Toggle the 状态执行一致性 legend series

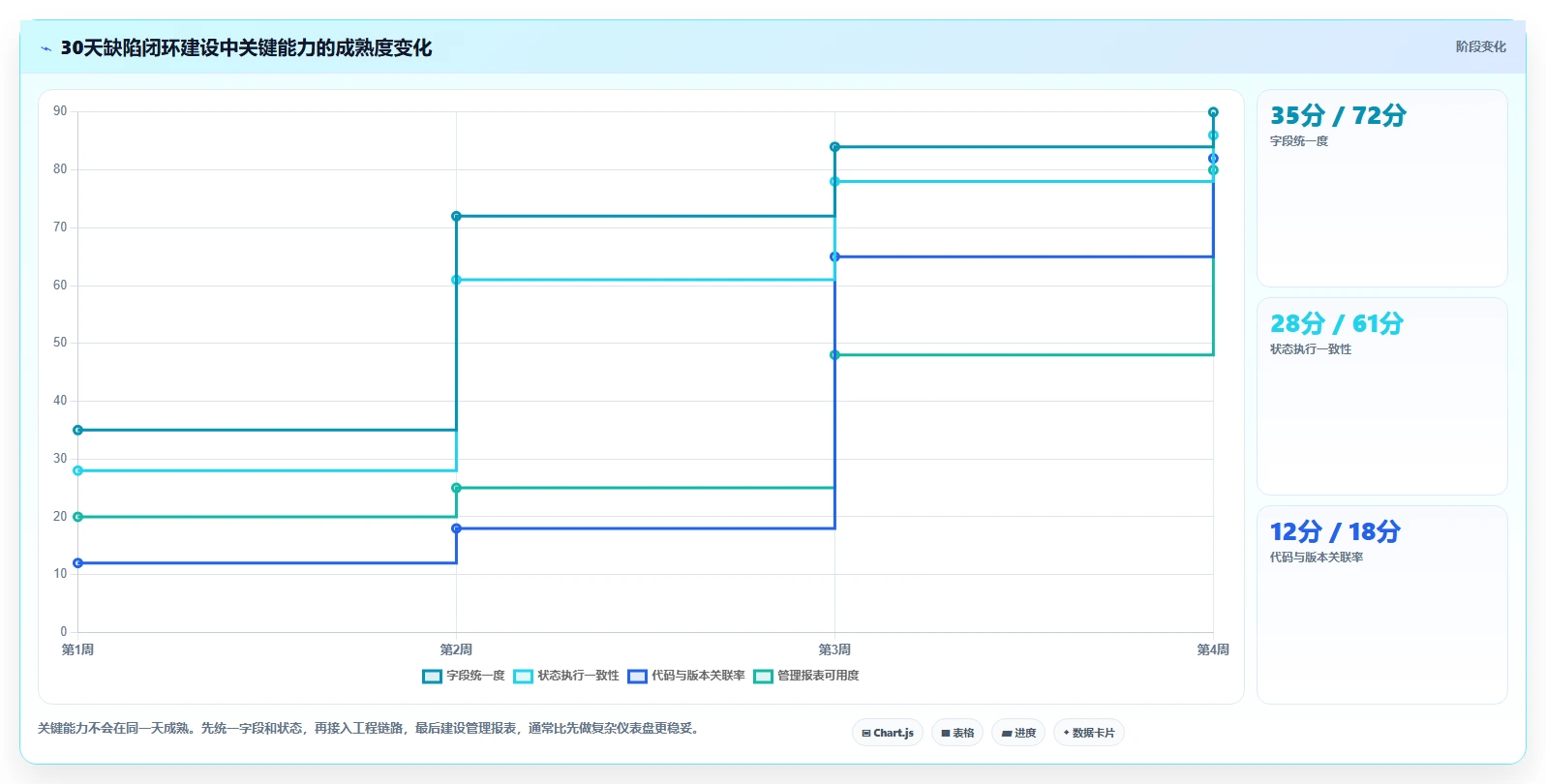click(x=566, y=676)
